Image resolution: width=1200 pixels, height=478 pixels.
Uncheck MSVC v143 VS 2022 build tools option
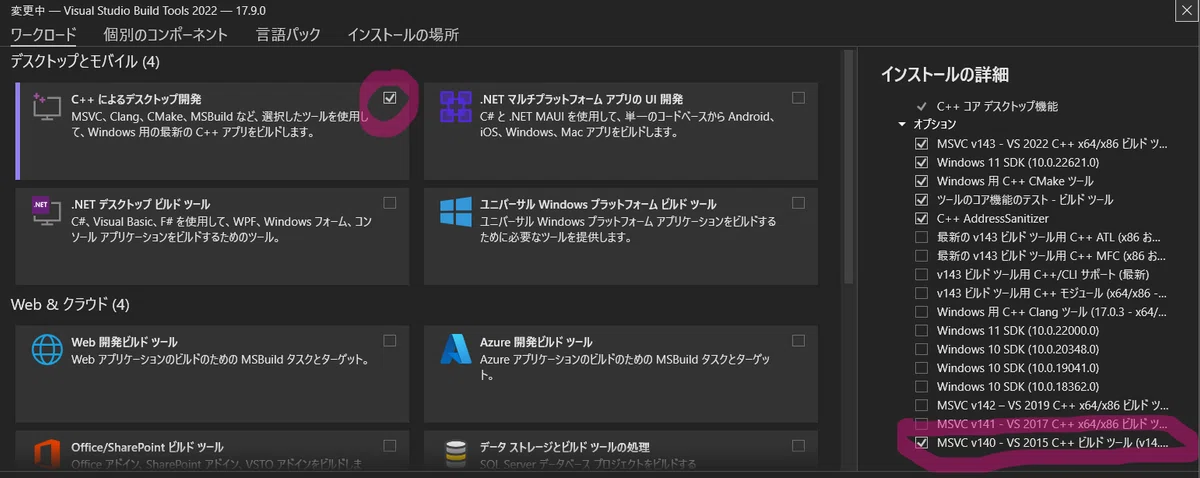click(921, 144)
